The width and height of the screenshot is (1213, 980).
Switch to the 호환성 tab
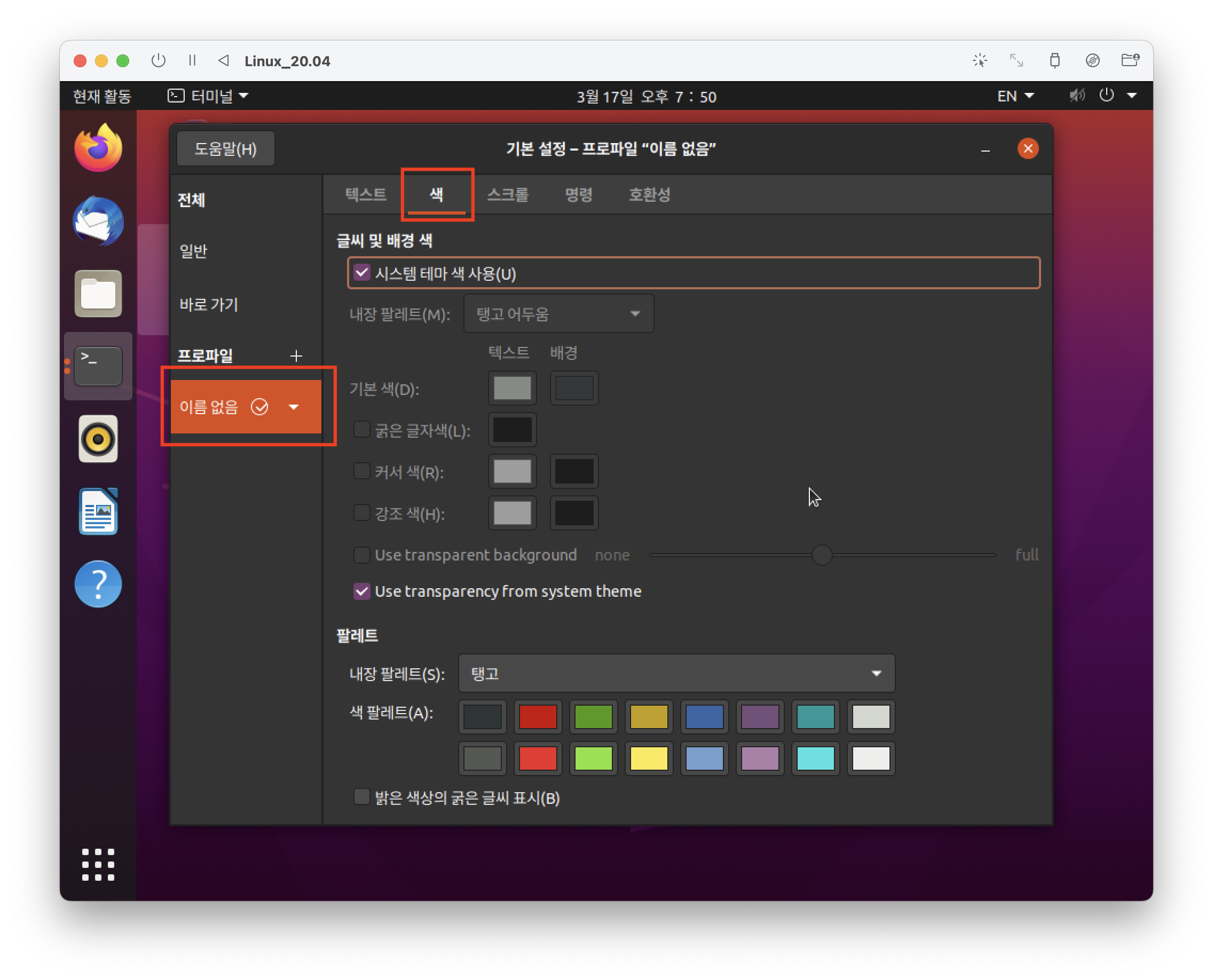pyautogui.click(x=649, y=195)
